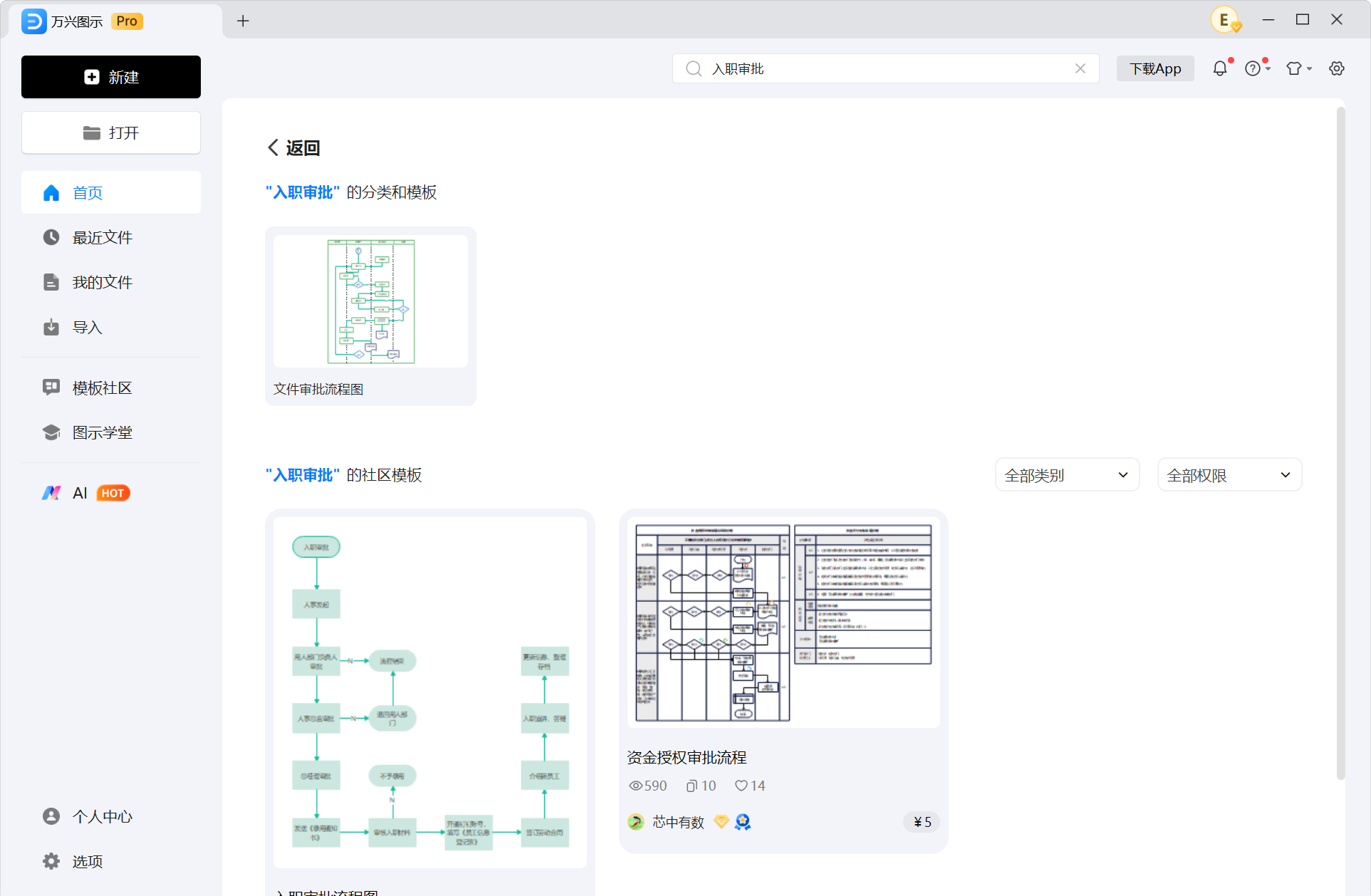Image resolution: width=1371 pixels, height=896 pixels.
Task: Open 最近文件 in the sidebar
Action: (111, 237)
